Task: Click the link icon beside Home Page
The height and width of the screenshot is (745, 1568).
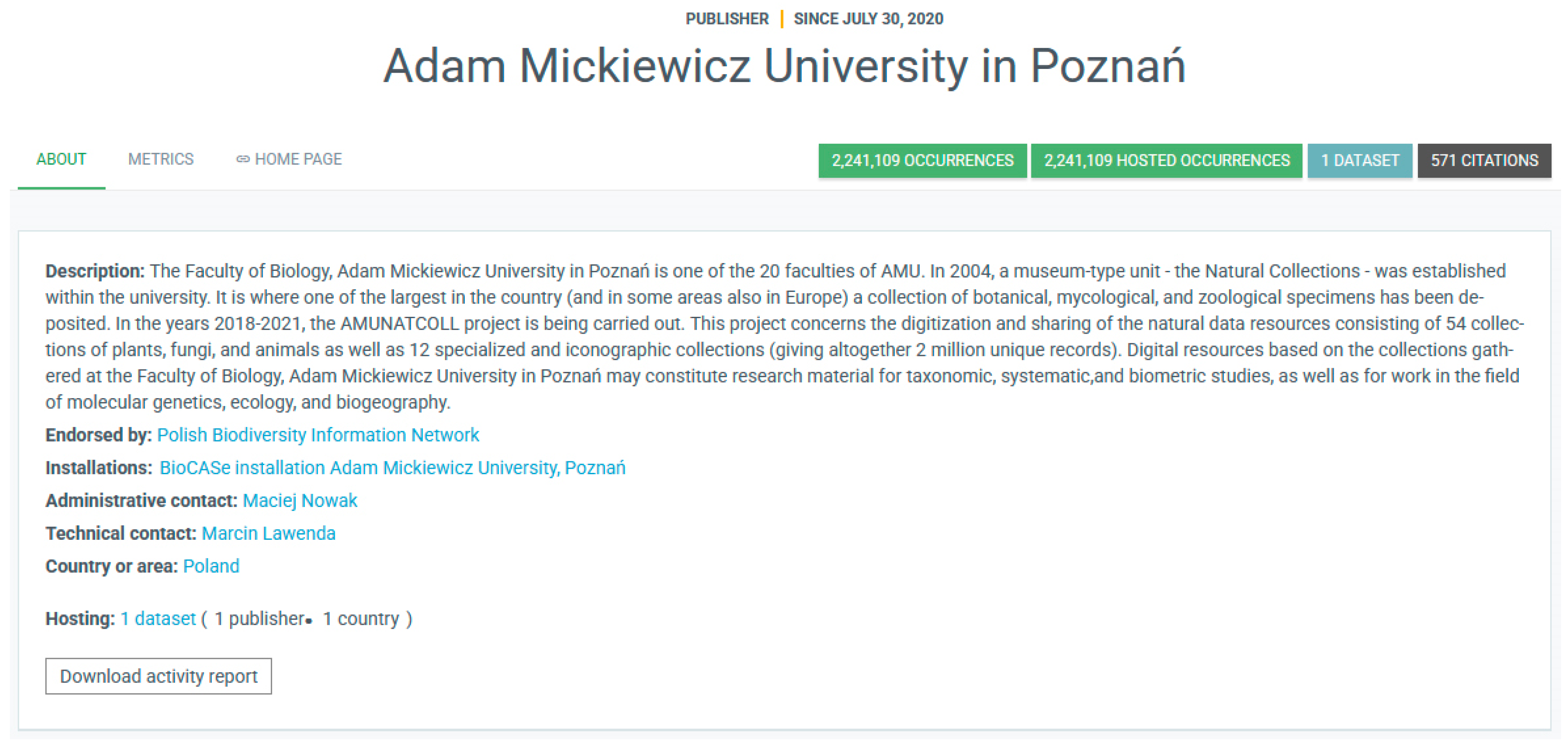Action: (x=242, y=160)
